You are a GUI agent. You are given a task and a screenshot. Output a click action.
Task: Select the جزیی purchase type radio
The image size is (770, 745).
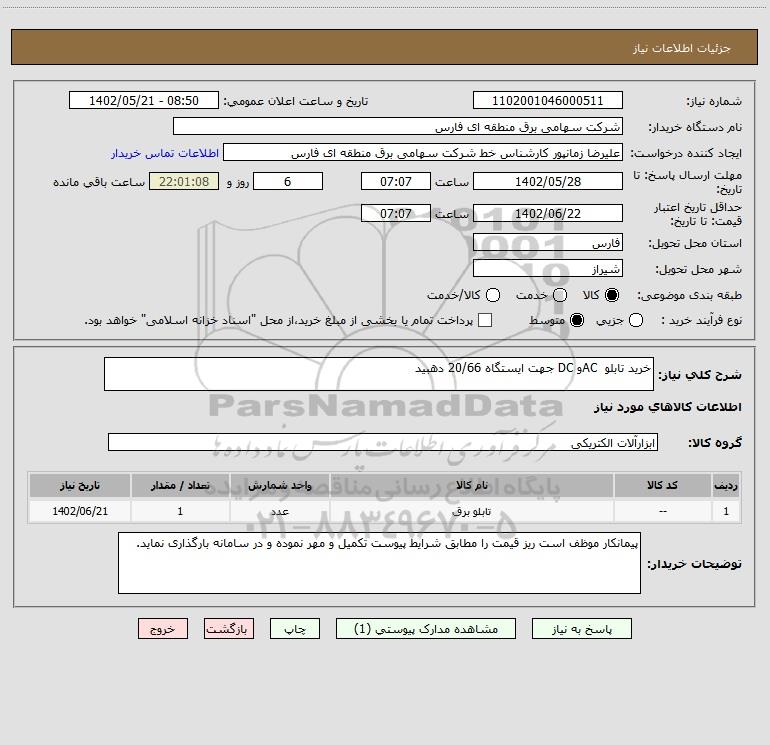tap(636, 320)
